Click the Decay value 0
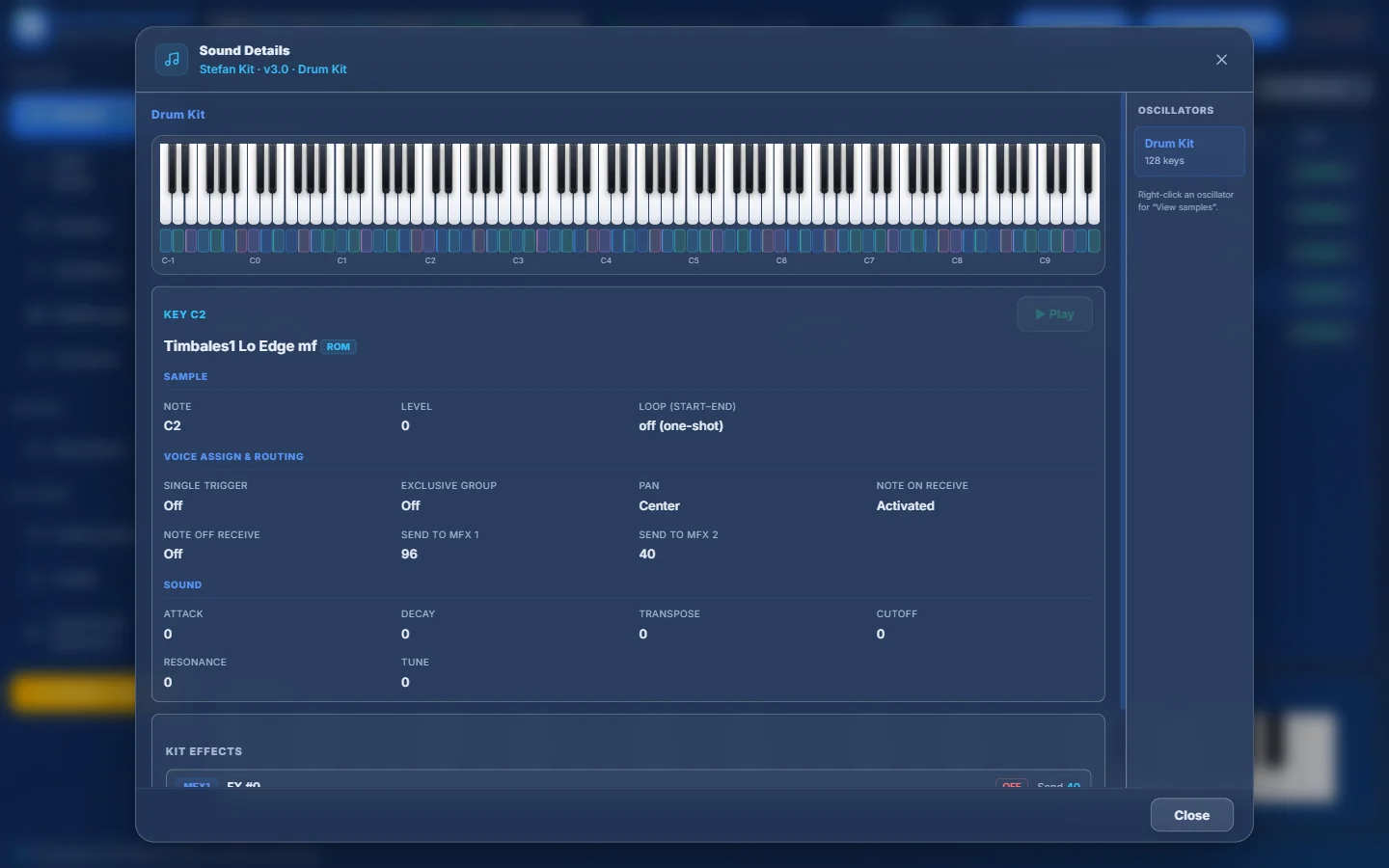The image size is (1389, 868). pos(405,634)
